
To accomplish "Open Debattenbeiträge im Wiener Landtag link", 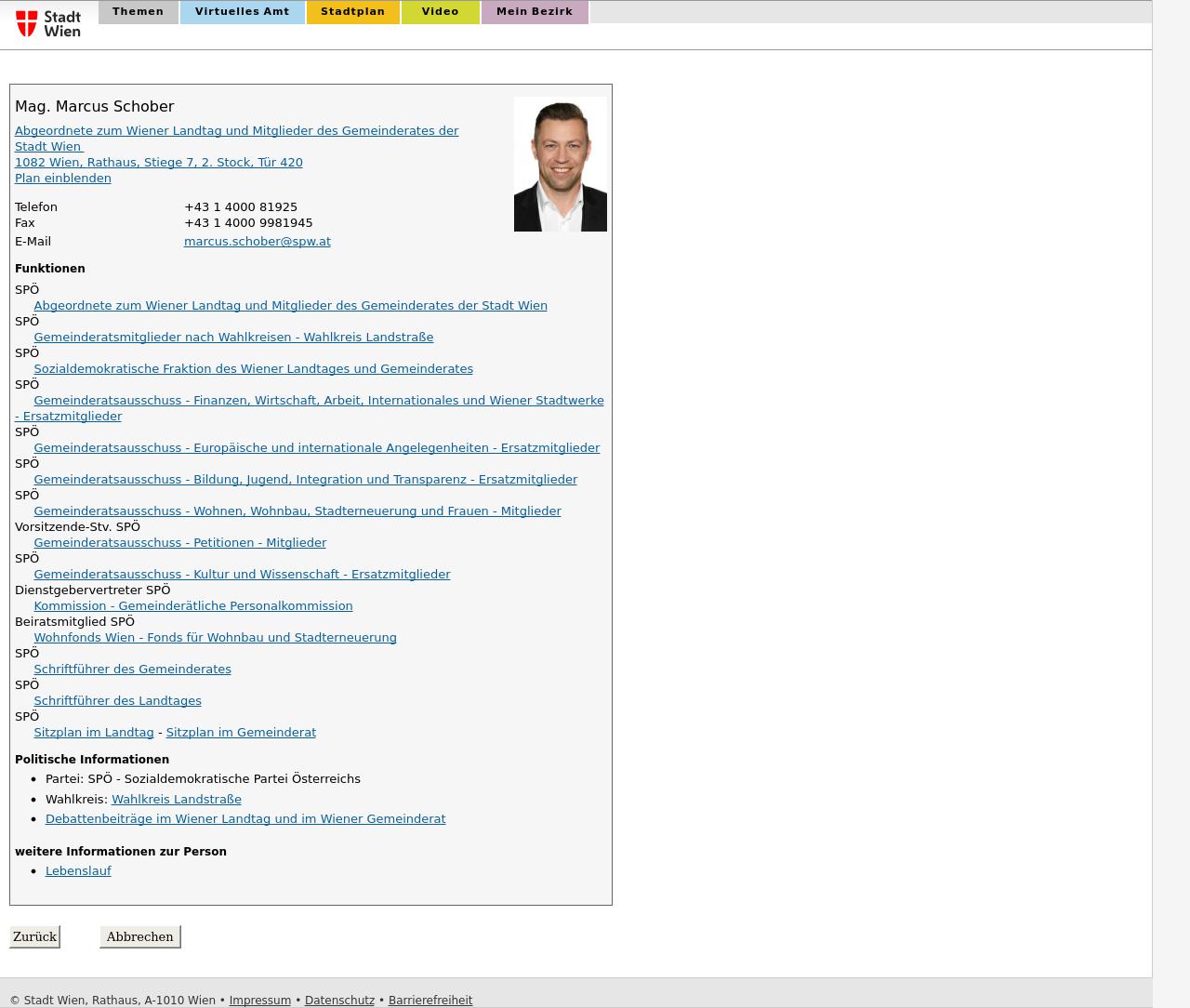I will coord(245,818).
